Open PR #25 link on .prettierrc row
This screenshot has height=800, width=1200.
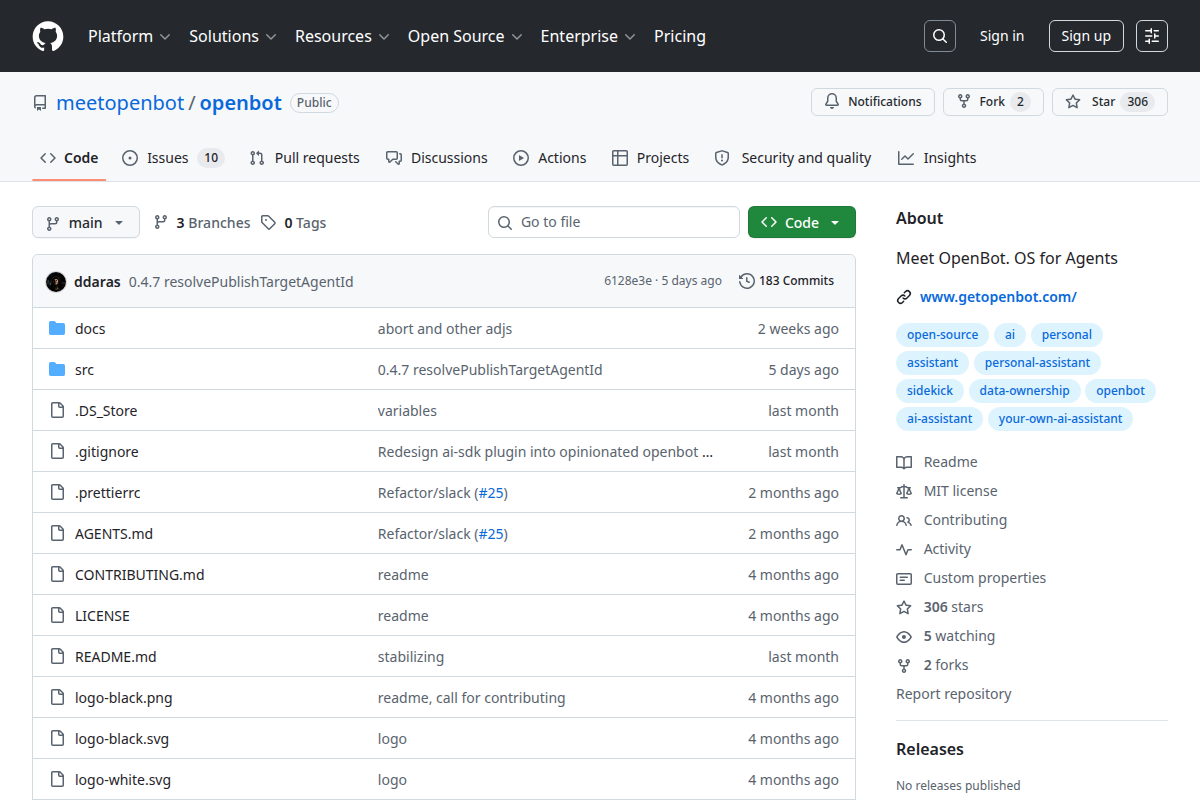coord(491,493)
